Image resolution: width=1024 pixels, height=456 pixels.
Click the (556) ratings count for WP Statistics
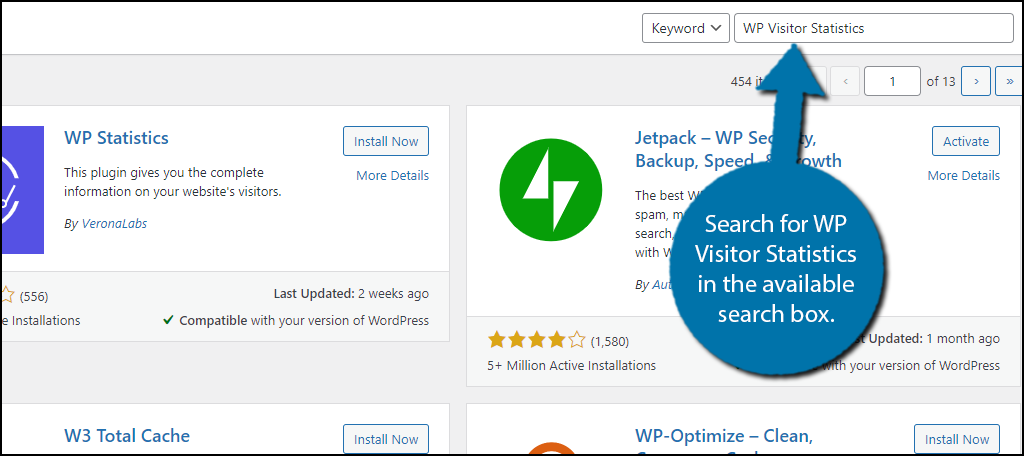34,296
